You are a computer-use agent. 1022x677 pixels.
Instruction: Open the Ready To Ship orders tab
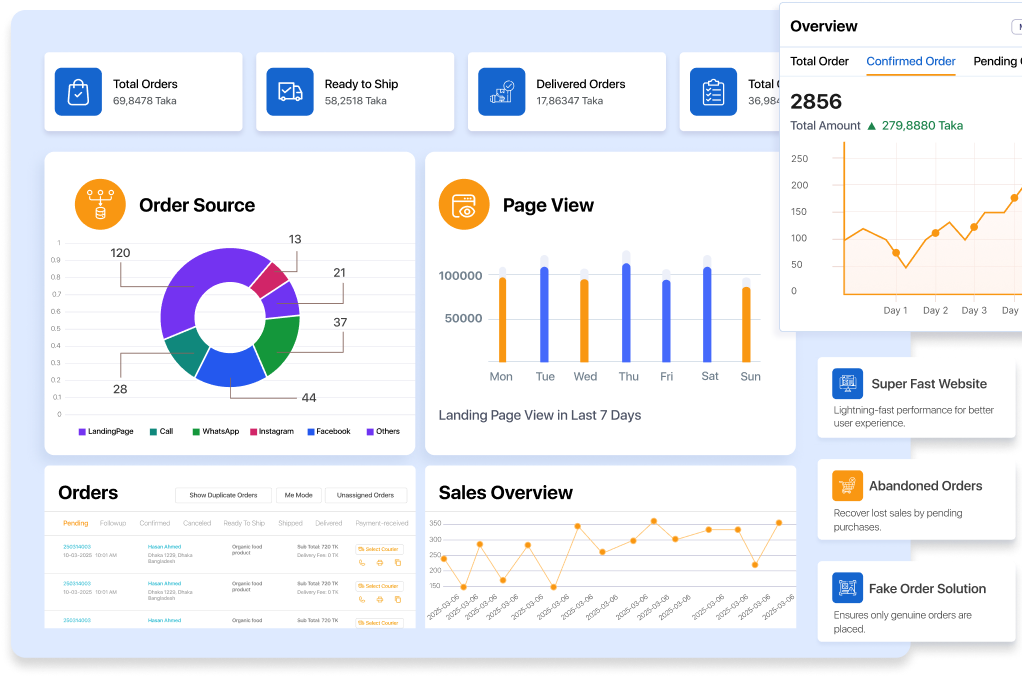pos(244,523)
